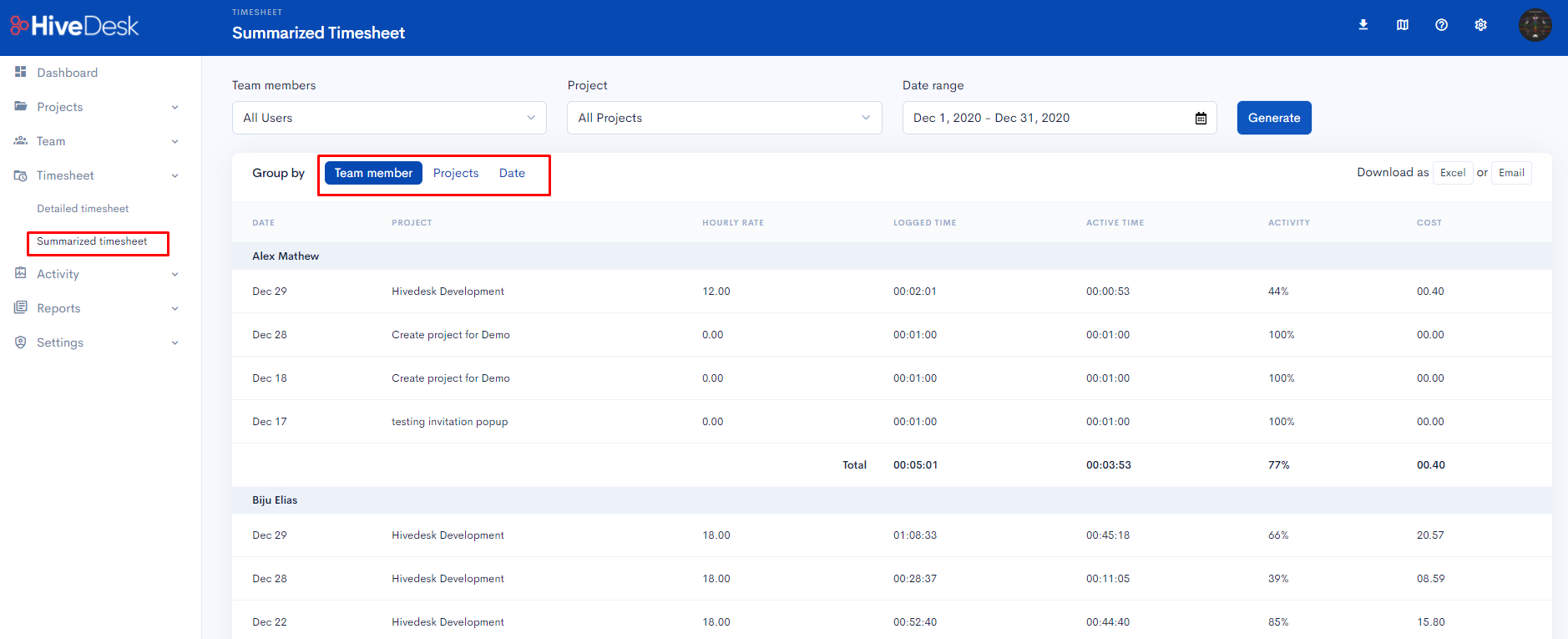Click the date range input field
The image size is (1568, 639).
pyautogui.click(x=1060, y=118)
